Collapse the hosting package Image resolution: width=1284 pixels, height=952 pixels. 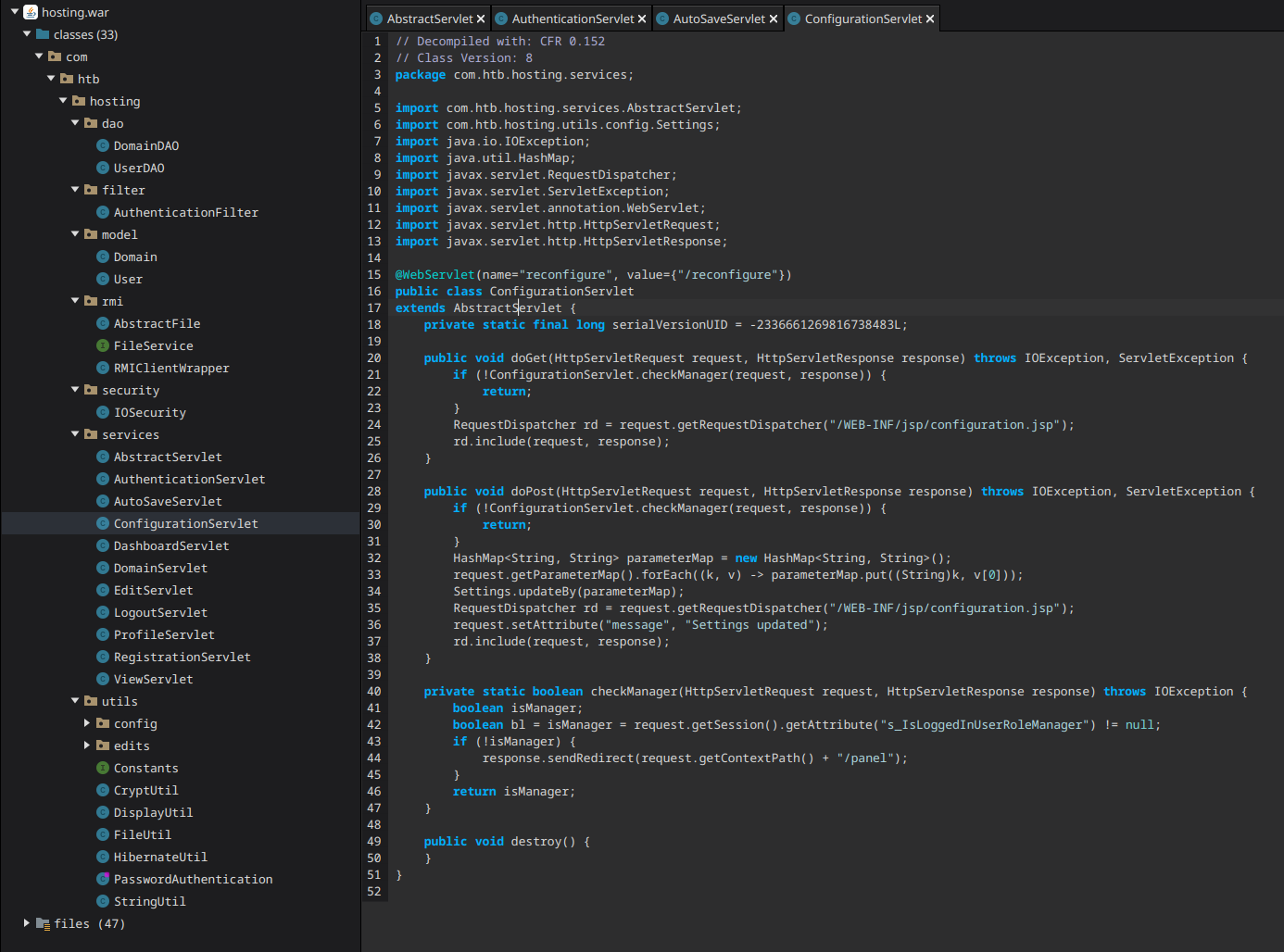[63, 101]
